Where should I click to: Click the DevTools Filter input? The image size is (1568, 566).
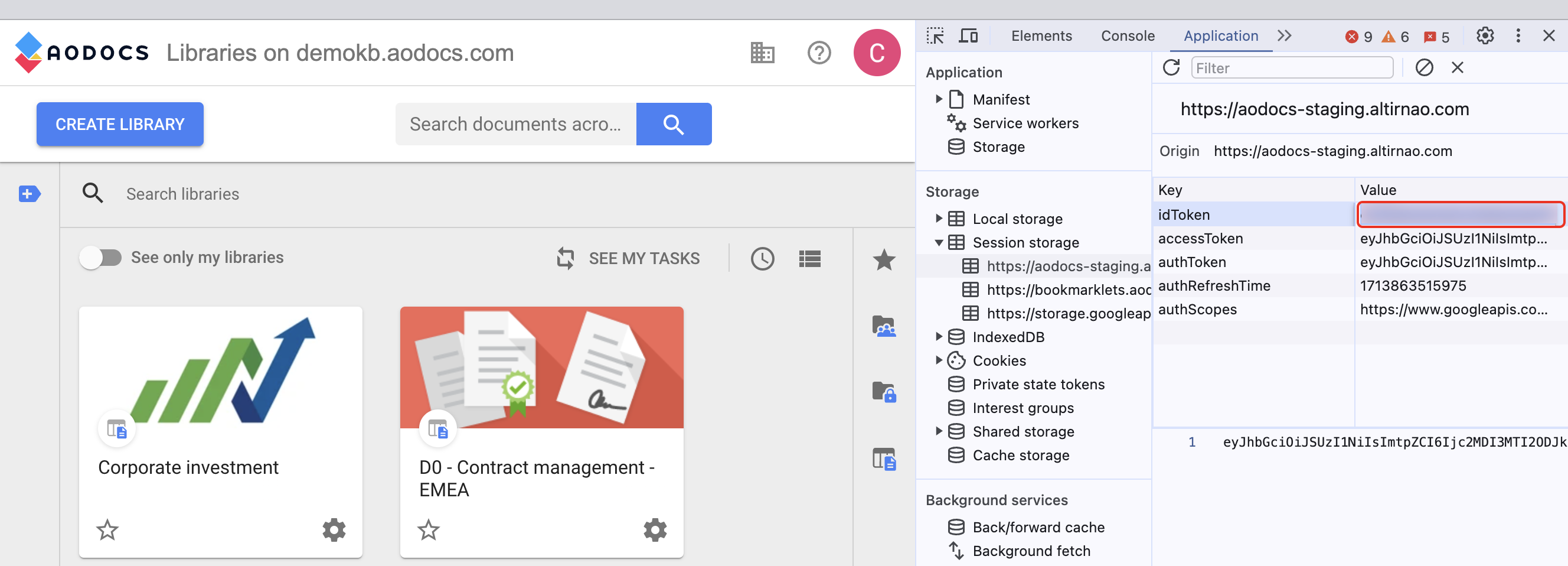[x=1292, y=67]
